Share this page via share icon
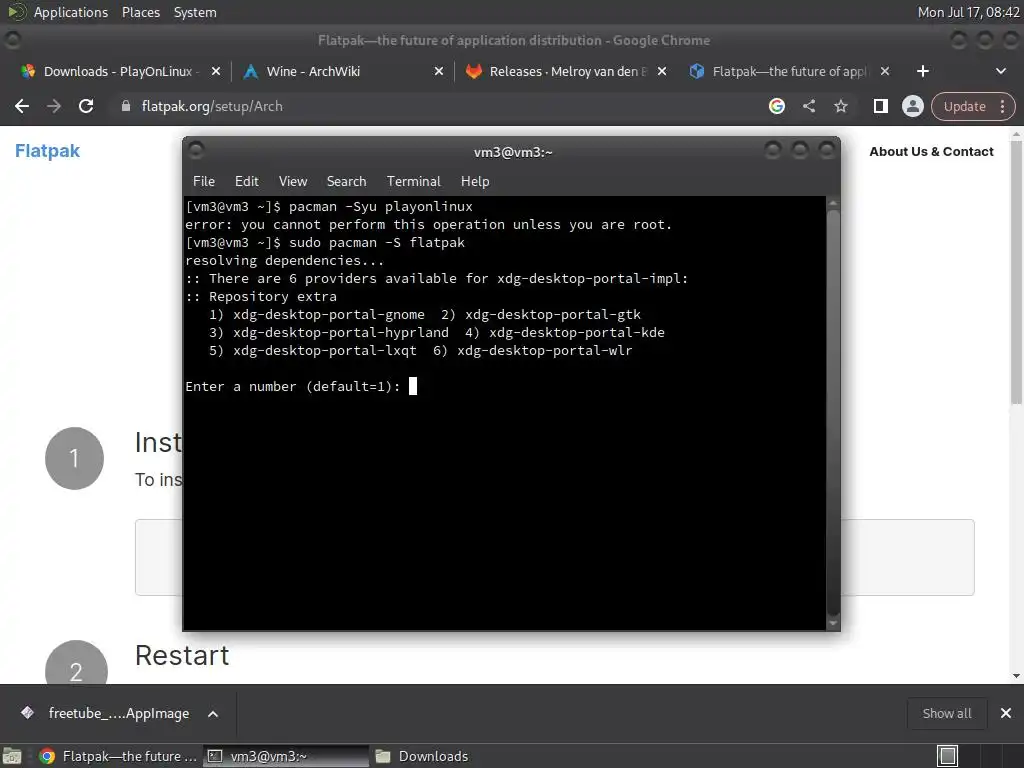 click(x=808, y=106)
